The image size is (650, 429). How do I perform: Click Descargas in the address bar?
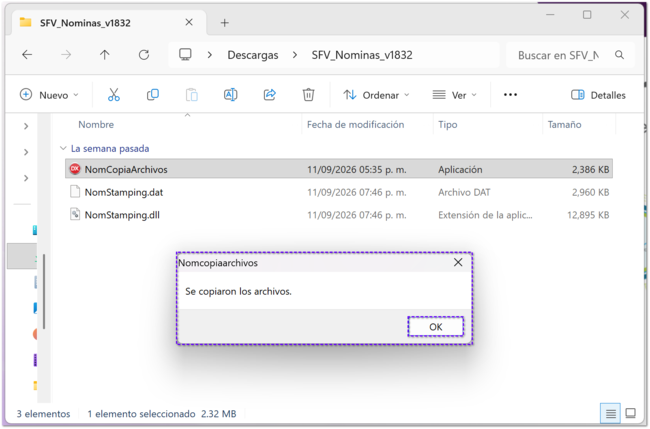click(x=253, y=55)
